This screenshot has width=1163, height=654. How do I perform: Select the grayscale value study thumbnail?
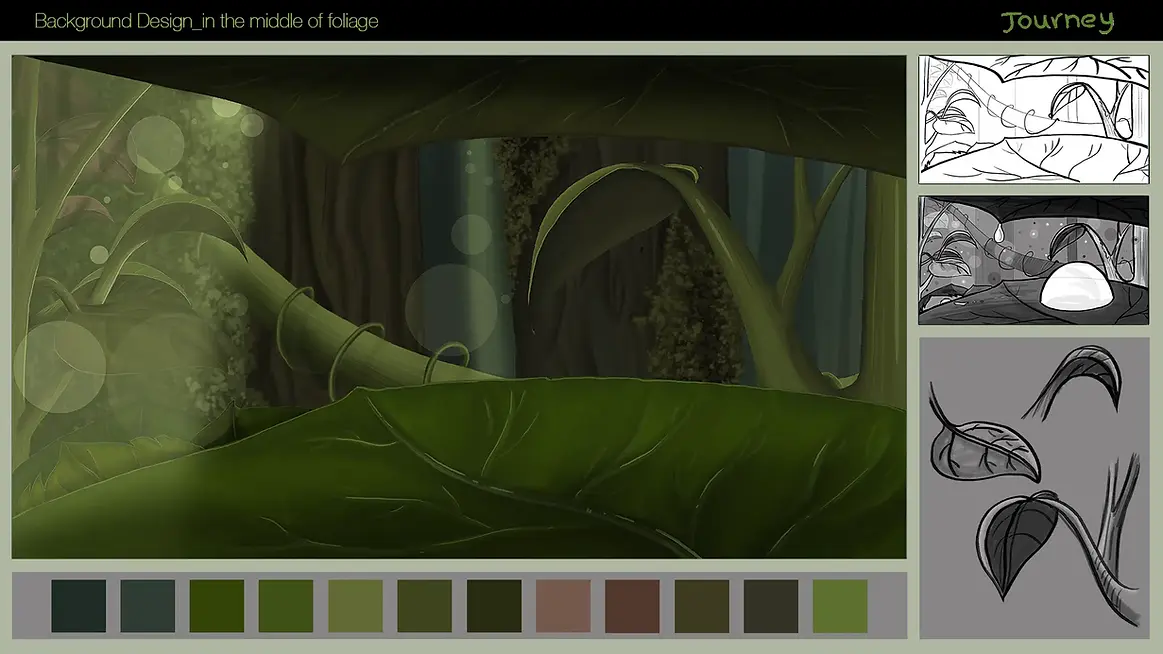pos(1033,260)
